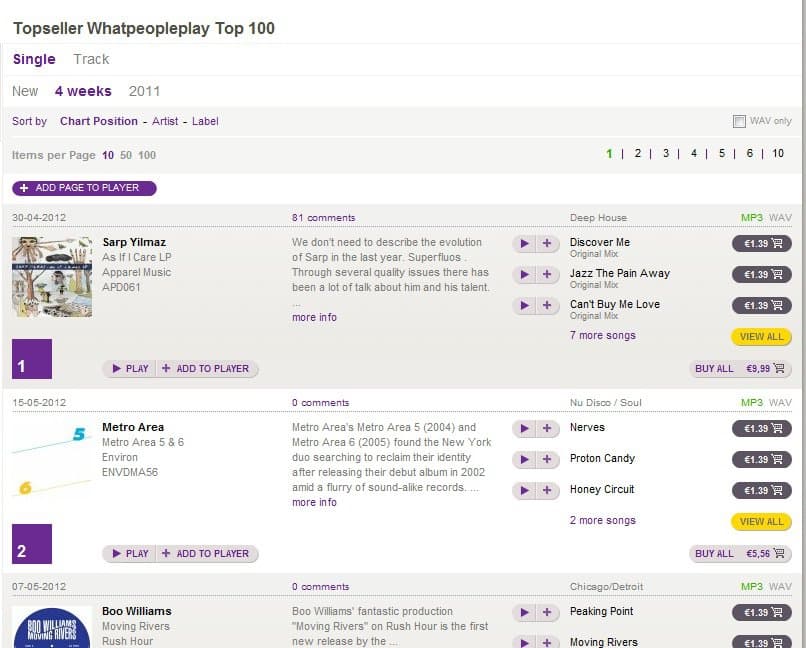Open 81 comments on Sarp Yilmaz

pyautogui.click(x=323, y=217)
